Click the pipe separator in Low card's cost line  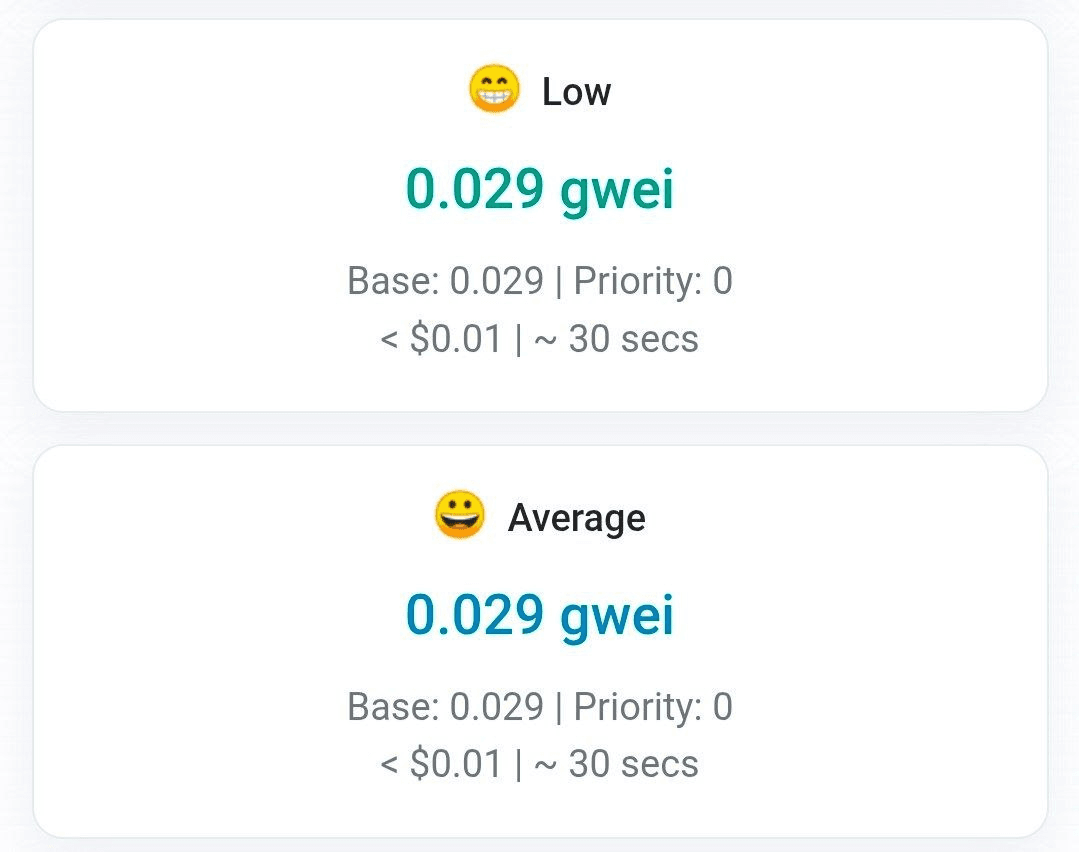tap(518, 339)
